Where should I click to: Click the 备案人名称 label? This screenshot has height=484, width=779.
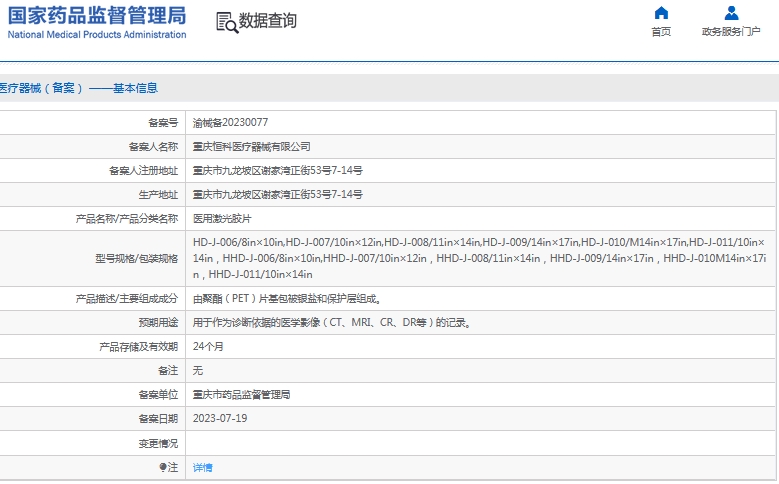[x=153, y=147]
